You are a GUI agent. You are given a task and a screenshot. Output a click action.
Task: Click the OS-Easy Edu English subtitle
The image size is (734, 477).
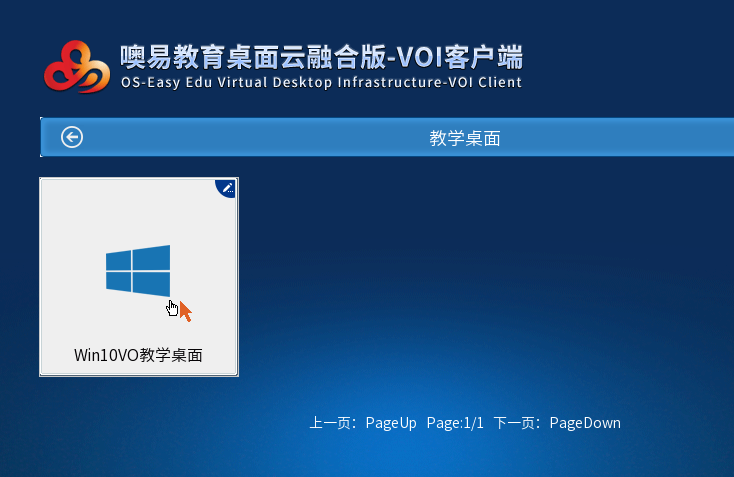(320, 83)
